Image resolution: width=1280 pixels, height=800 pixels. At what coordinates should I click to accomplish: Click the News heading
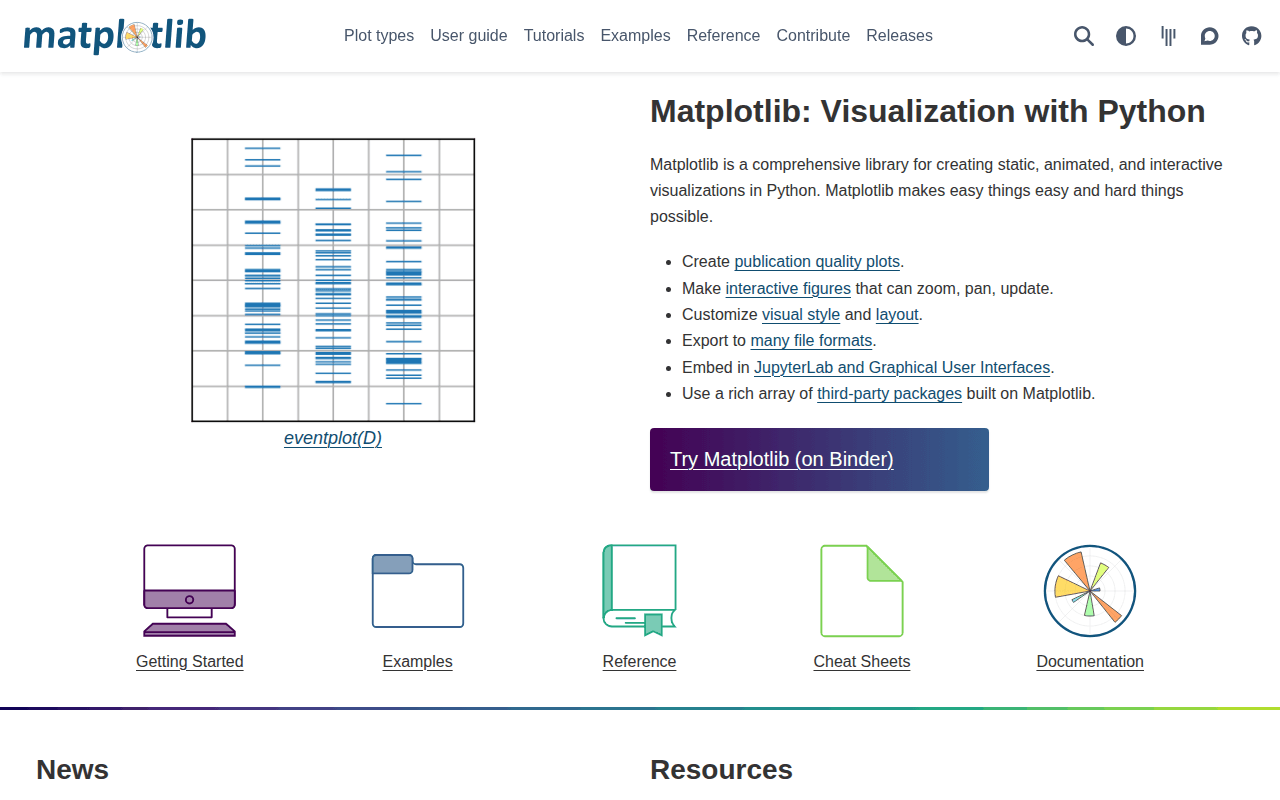pyautogui.click(x=73, y=769)
